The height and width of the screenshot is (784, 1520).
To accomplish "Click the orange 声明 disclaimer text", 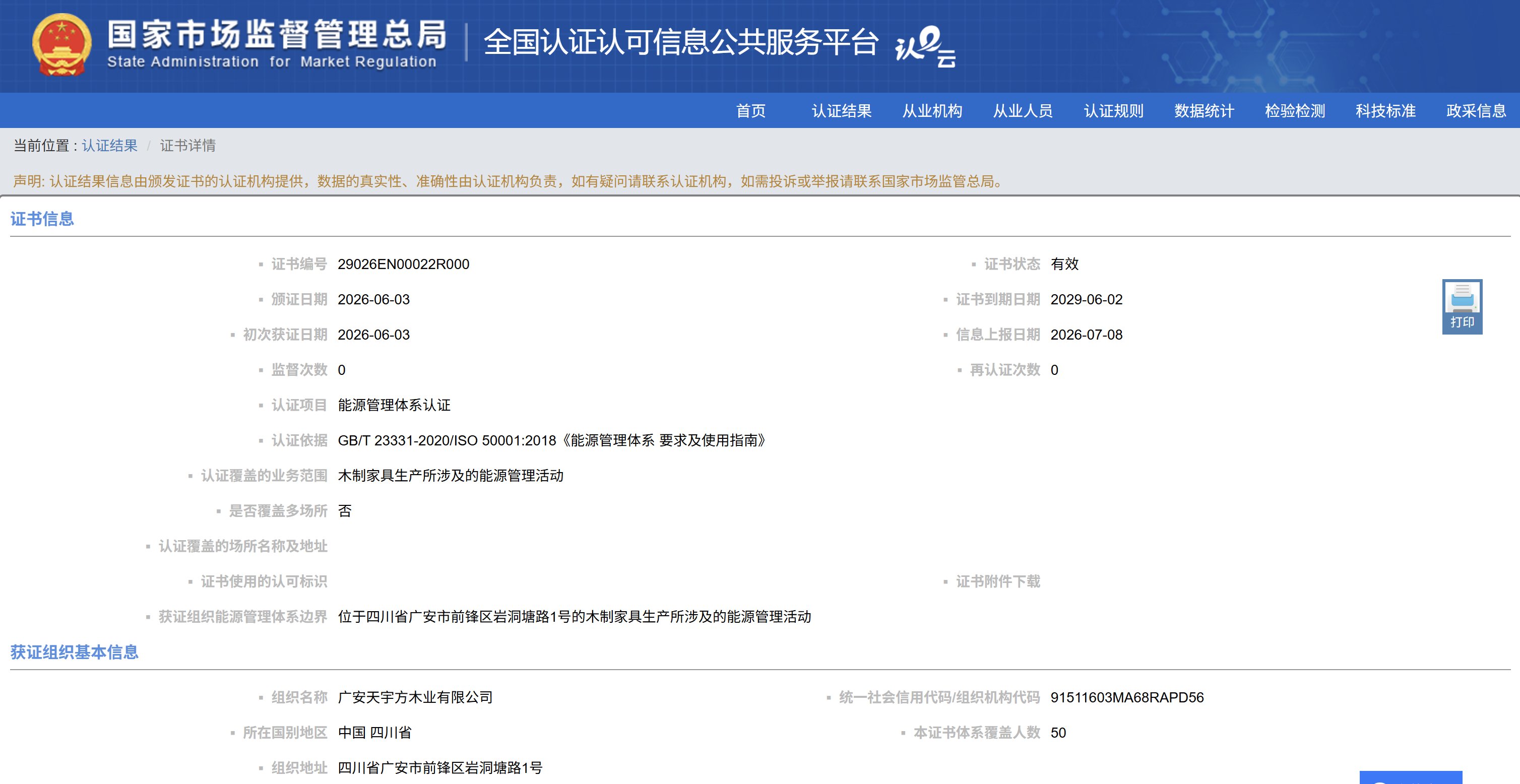I will tap(509, 181).
